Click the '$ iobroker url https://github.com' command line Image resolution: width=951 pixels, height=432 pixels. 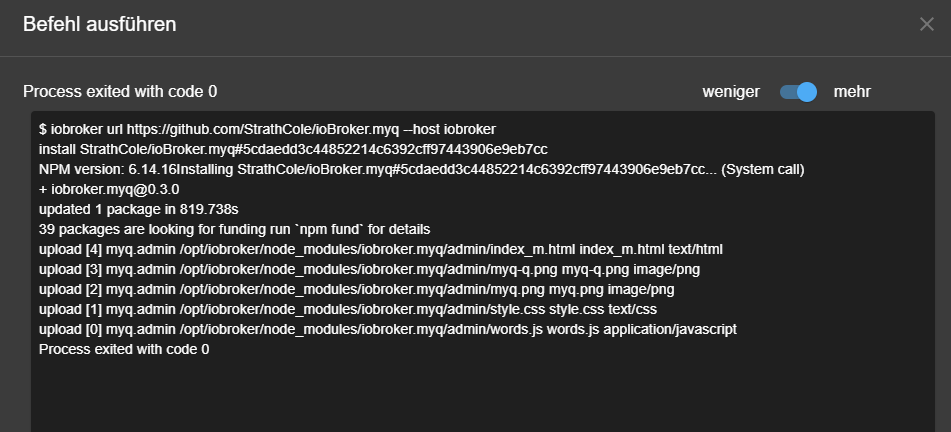pyautogui.click(x=267, y=129)
